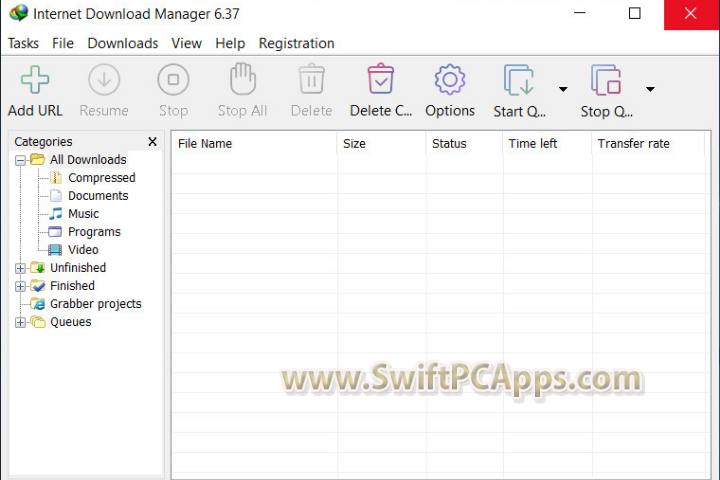Image resolution: width=720 pixels, height=480 pixels.
Task: Click the Unfinished folder icon
Action: tap(37, 268)
